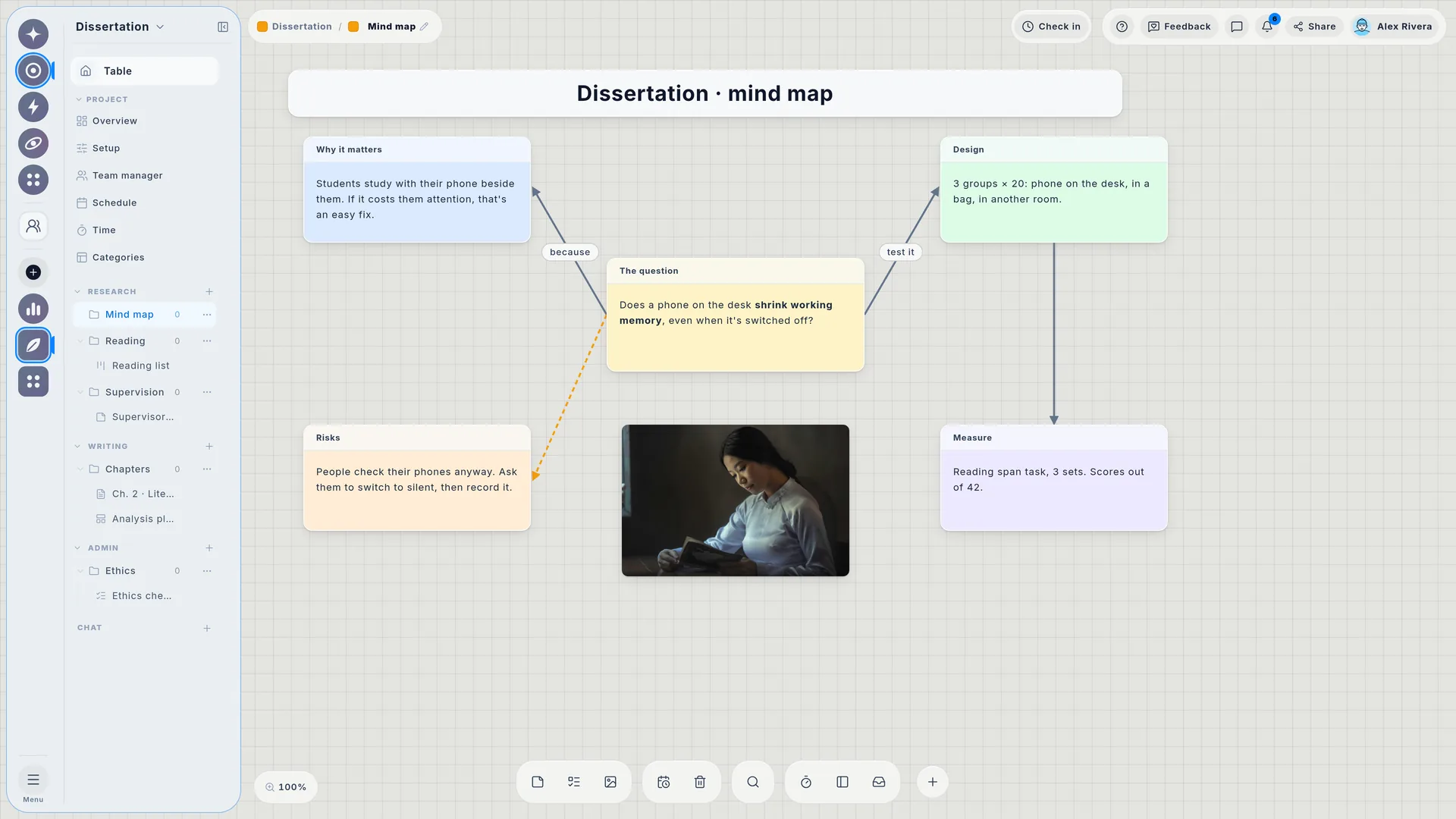Collapse the WRITING section chevron

pyautogui.click(x=78, y=446)
